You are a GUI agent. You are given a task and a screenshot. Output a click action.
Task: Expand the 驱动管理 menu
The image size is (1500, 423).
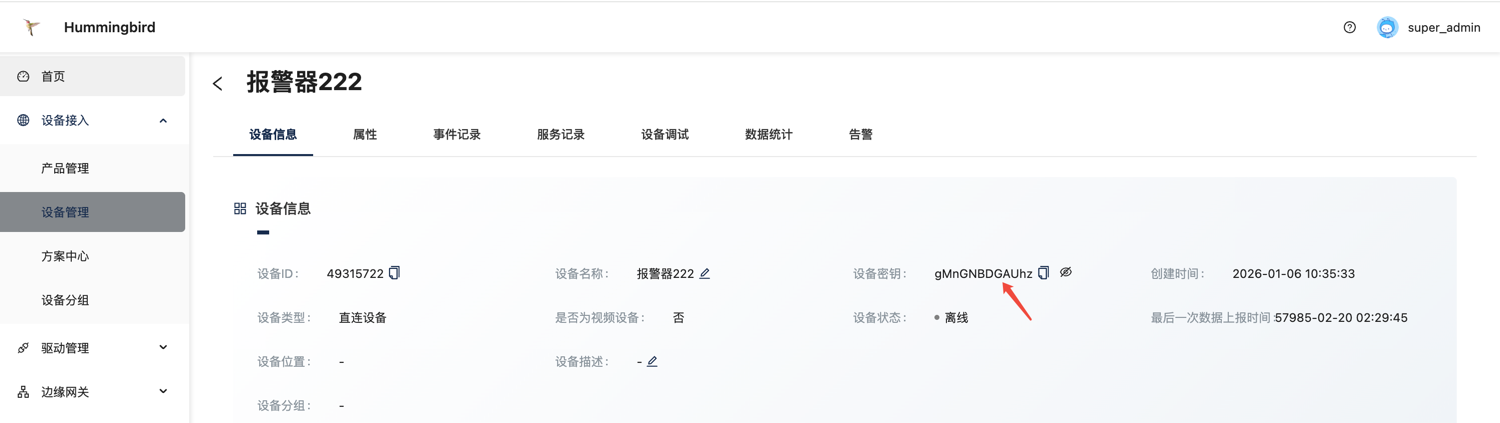[163, 348]
